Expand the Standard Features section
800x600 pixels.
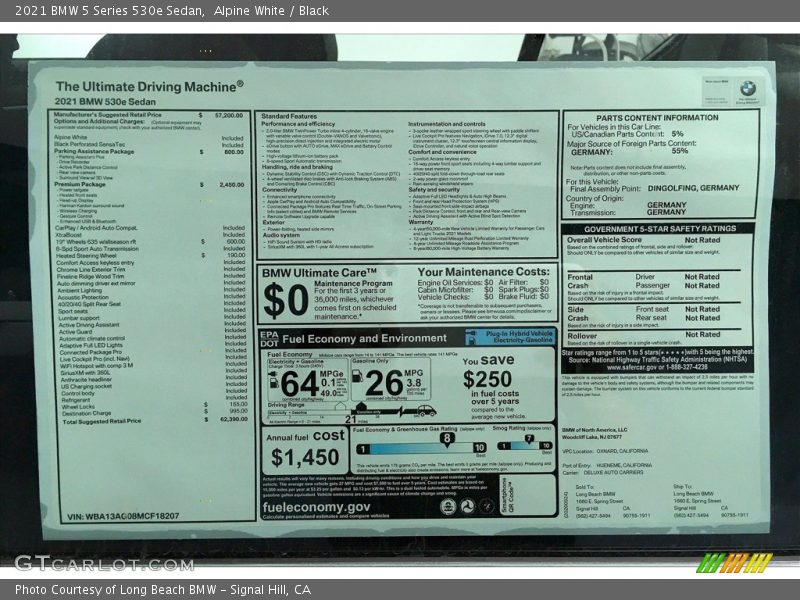pos(287,113)
